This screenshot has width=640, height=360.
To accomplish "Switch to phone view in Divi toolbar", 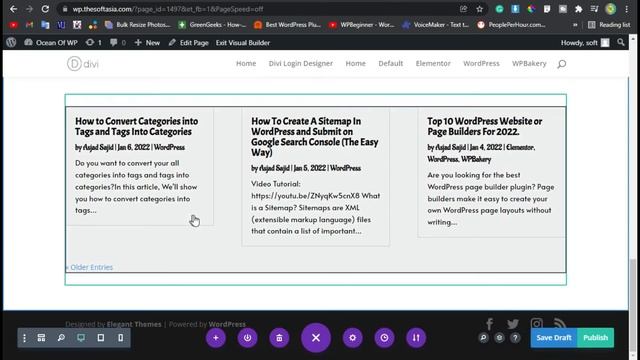I will 121,338.
